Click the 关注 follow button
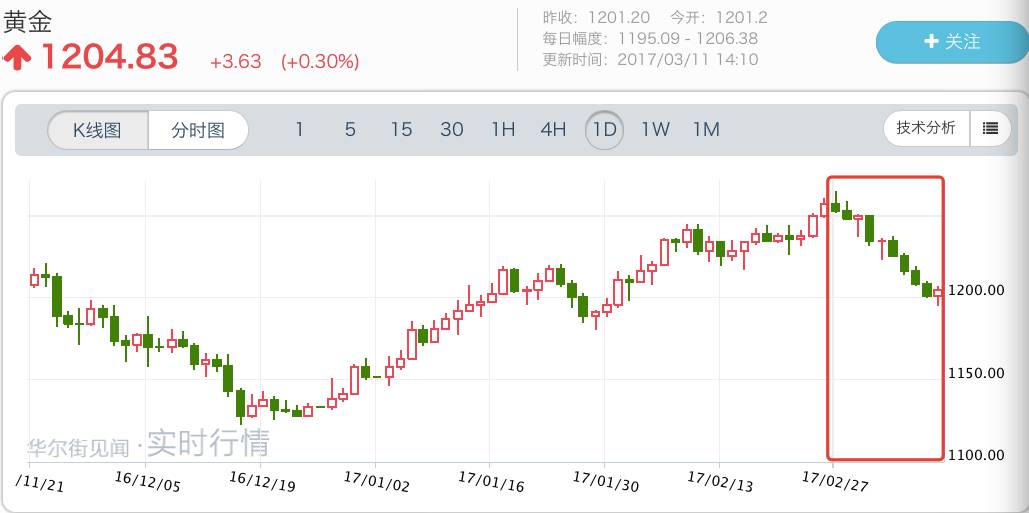The width and height of the screenshot is (1029, 513). pos(952,42)
